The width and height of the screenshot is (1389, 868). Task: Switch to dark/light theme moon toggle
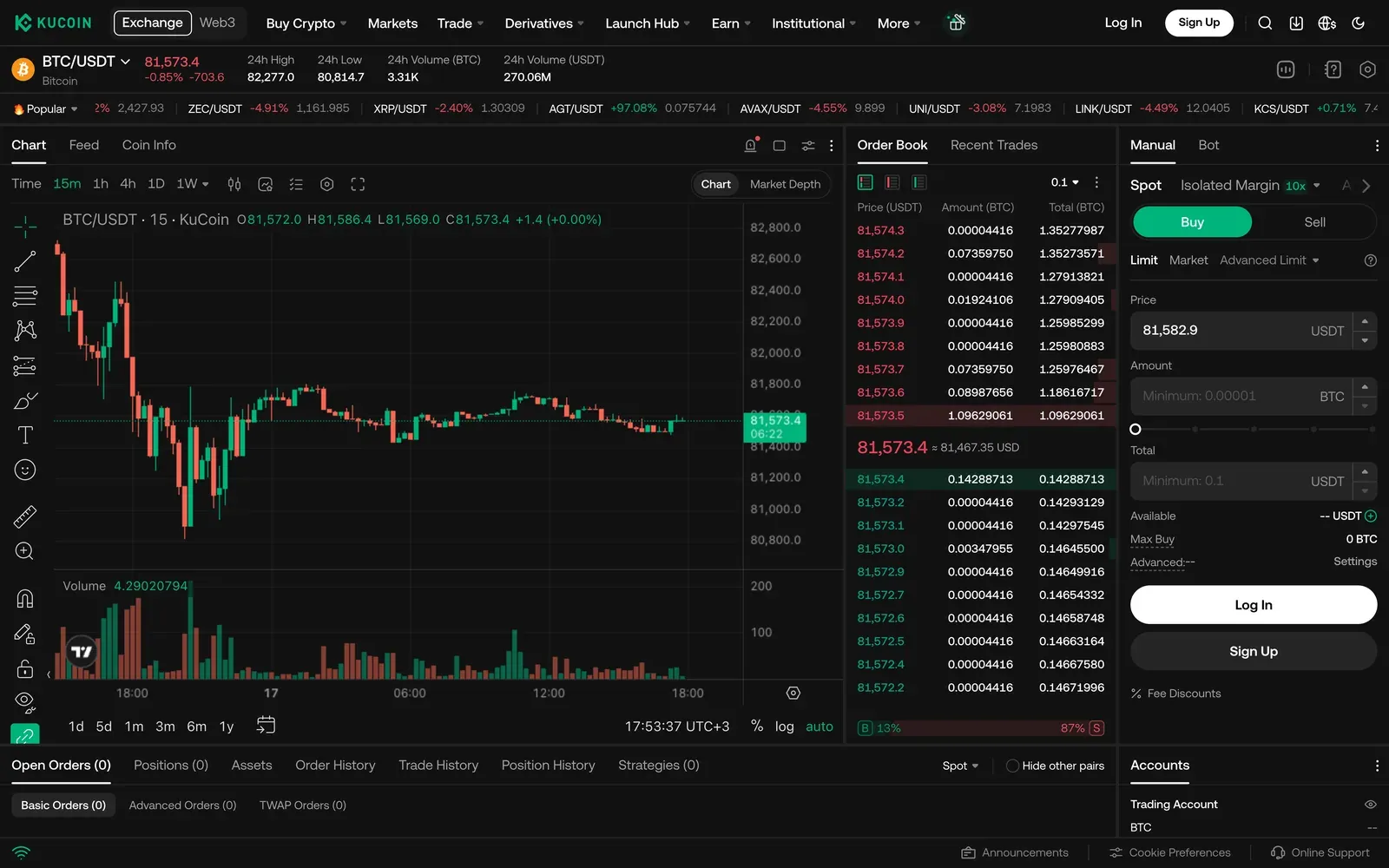(x=1359, y=23)
